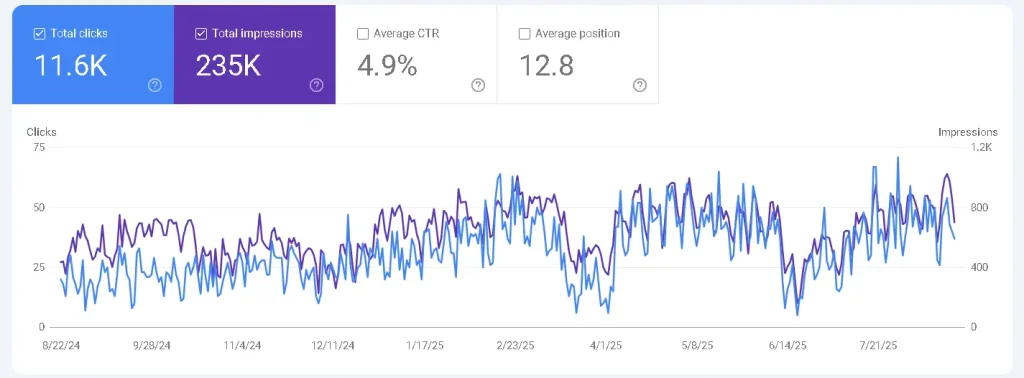This screenshot has height=378, width=1024.
Task: Click the Impressions axis title
Action: point(968,132)
